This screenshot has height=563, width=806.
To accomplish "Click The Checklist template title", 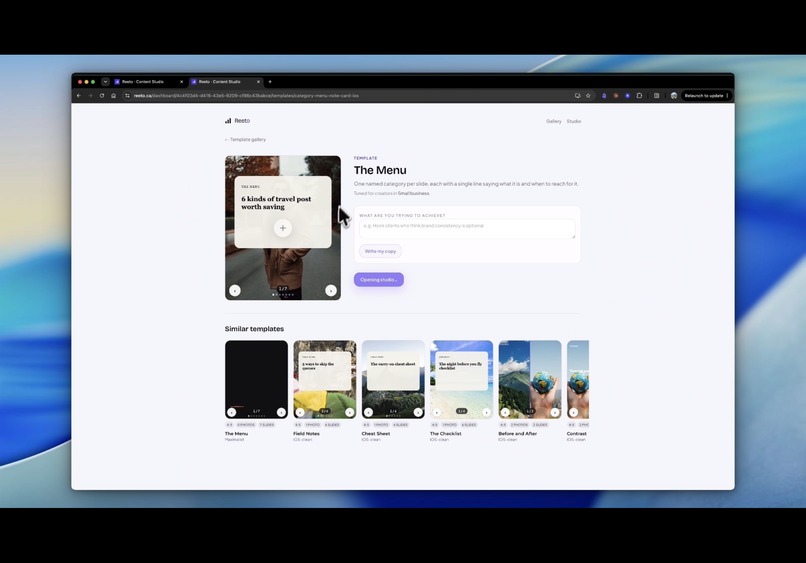I will [446, 433].
